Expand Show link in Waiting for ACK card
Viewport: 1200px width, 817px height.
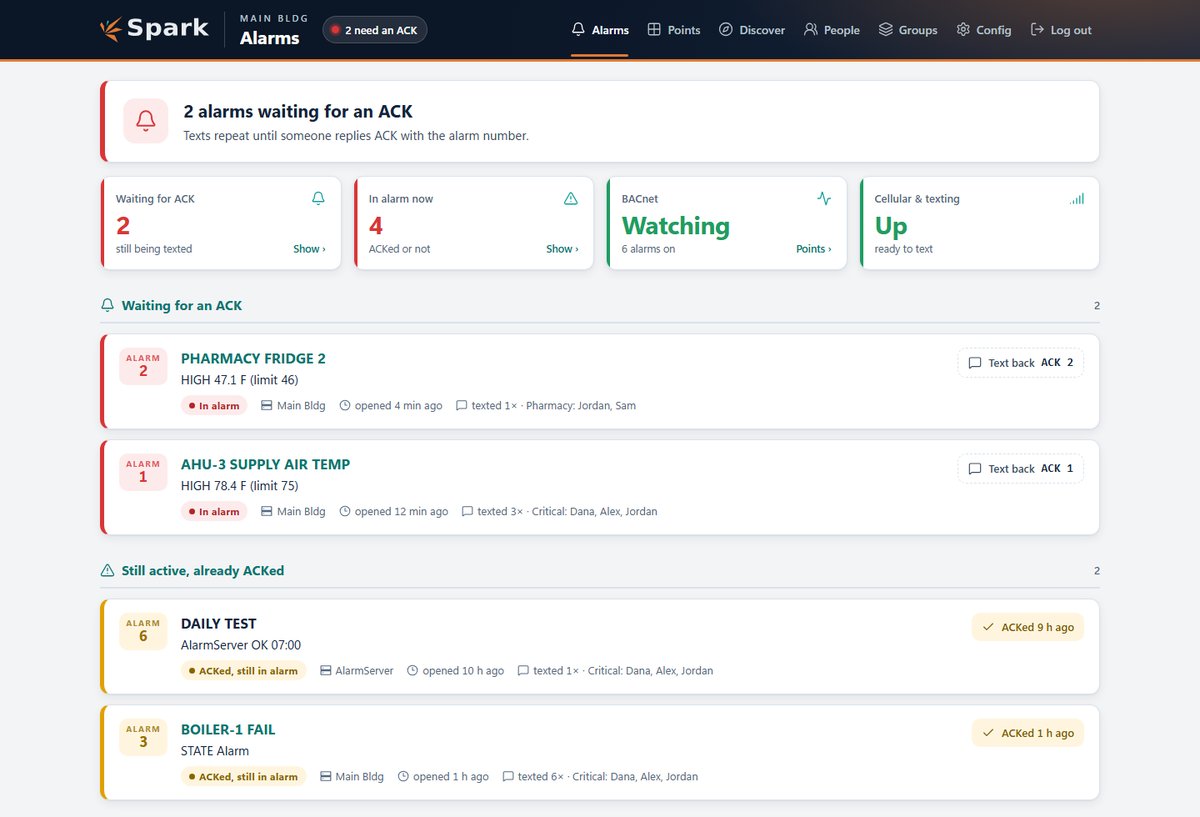[309, 249]
